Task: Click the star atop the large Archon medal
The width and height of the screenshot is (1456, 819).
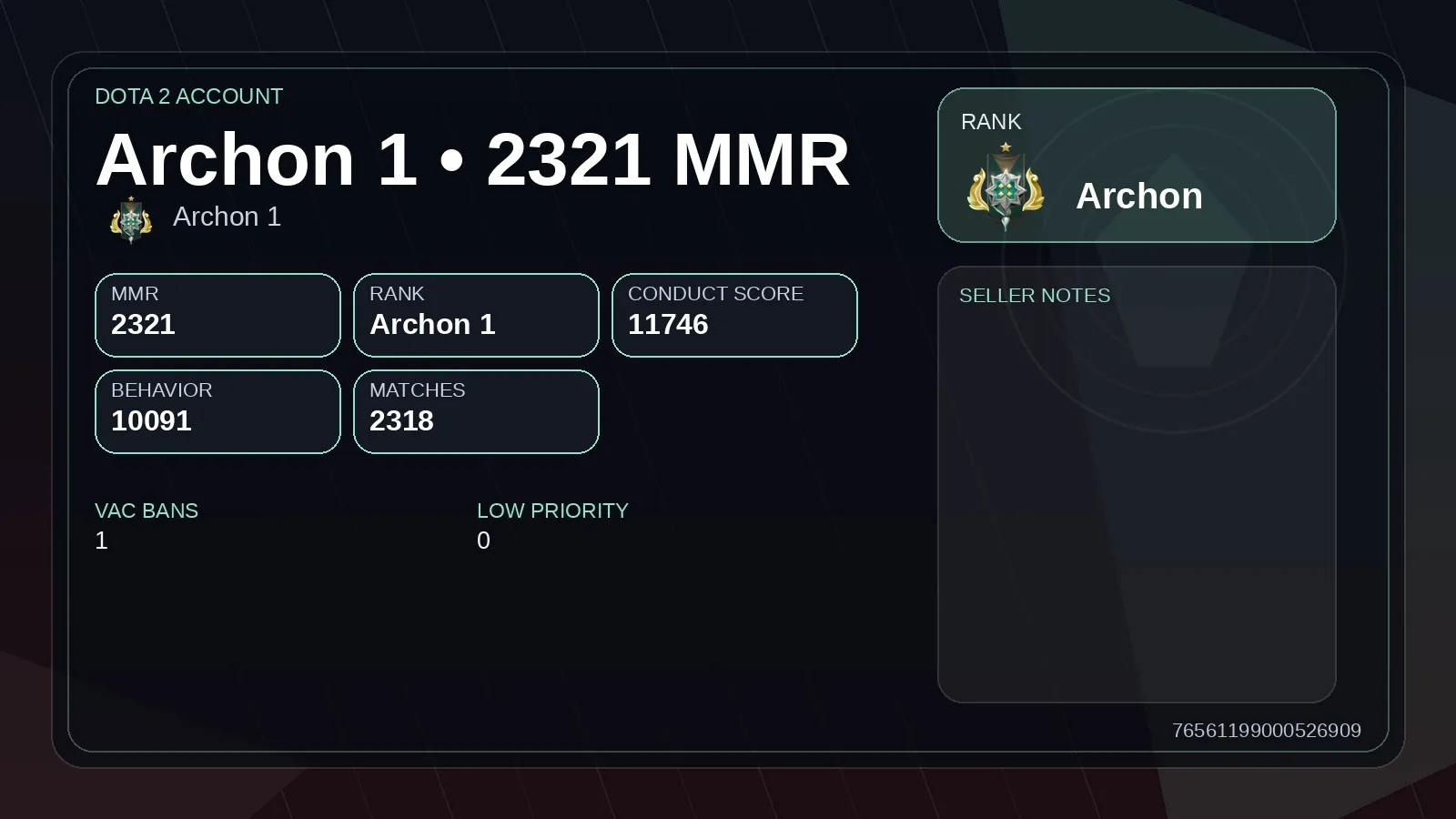Action: pyautogui.click(x=1006, y=147)
